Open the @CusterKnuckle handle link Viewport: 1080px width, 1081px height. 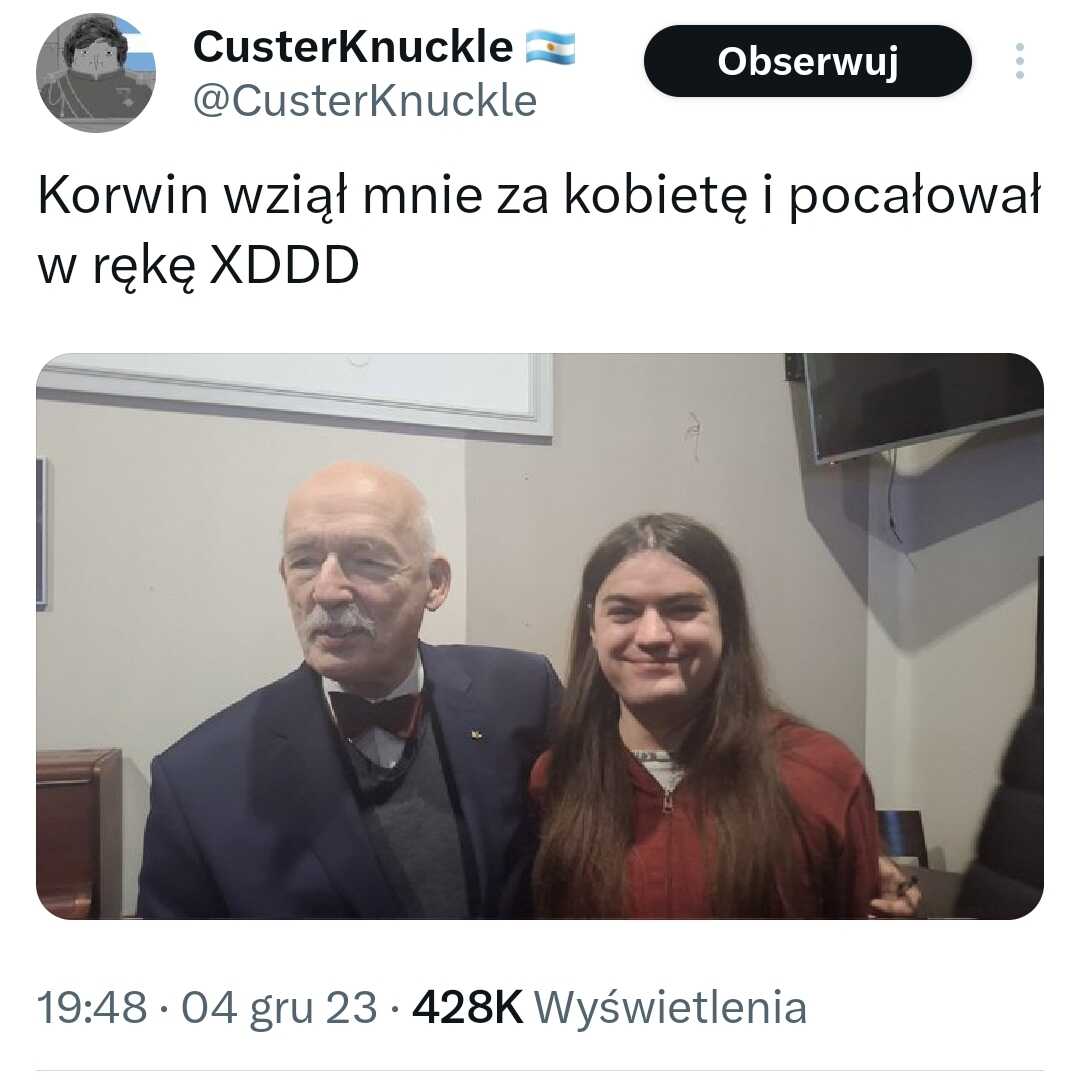pyautogui.click(x=365, y=101)
